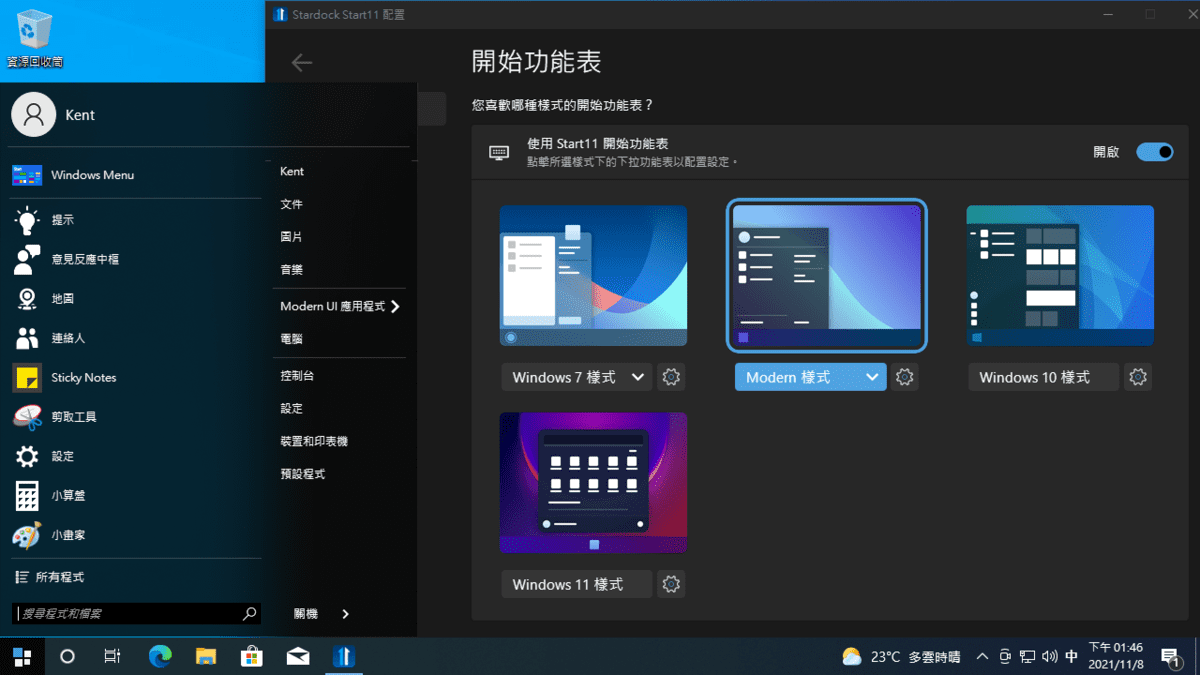Disable the 使用 Start11 開始功能表 switch
Viewport: 1200px width, 675px height.
pos(1154,151)
